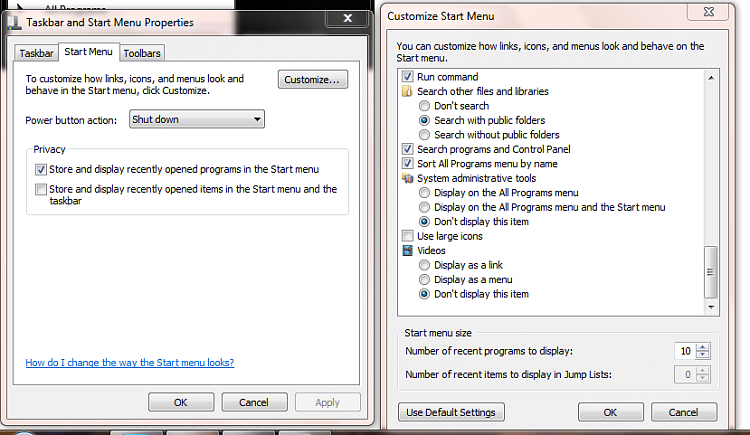This screenshot has width=750, height=435.
Task: Click Use Default Settings button
Action: tap(451, 412)
